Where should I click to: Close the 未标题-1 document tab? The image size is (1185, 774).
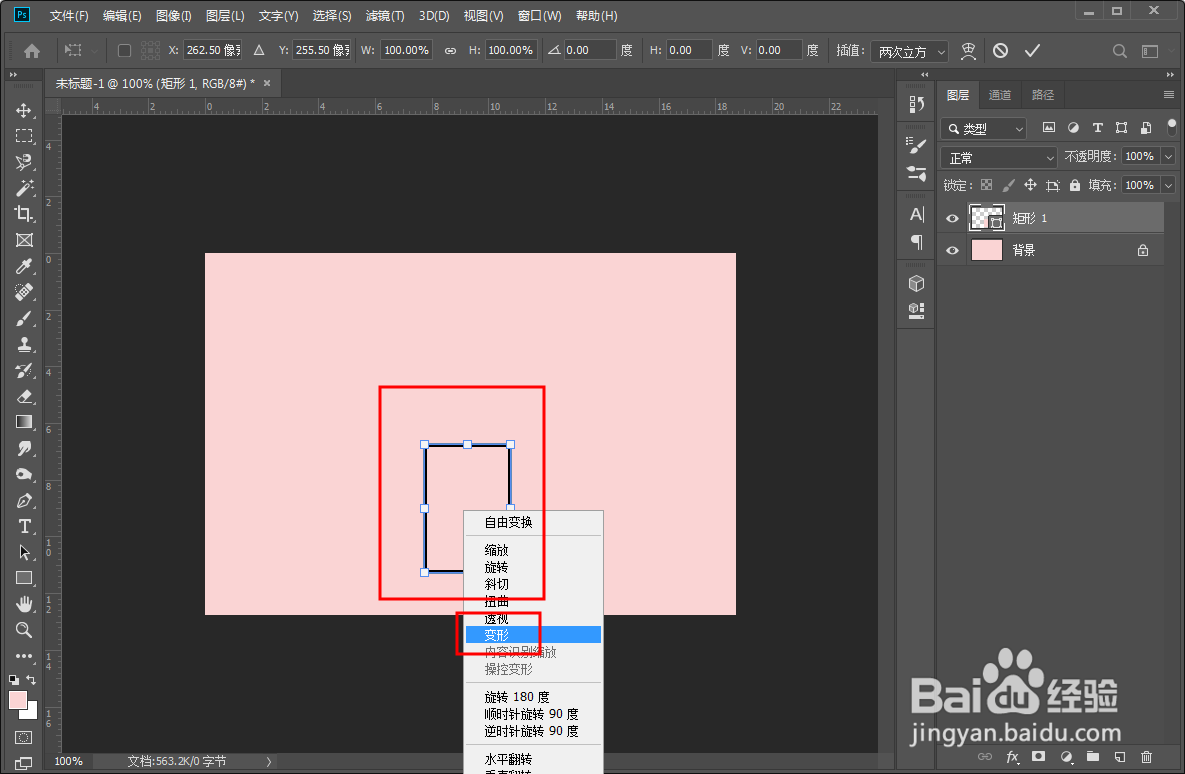[x=267, y=83]
